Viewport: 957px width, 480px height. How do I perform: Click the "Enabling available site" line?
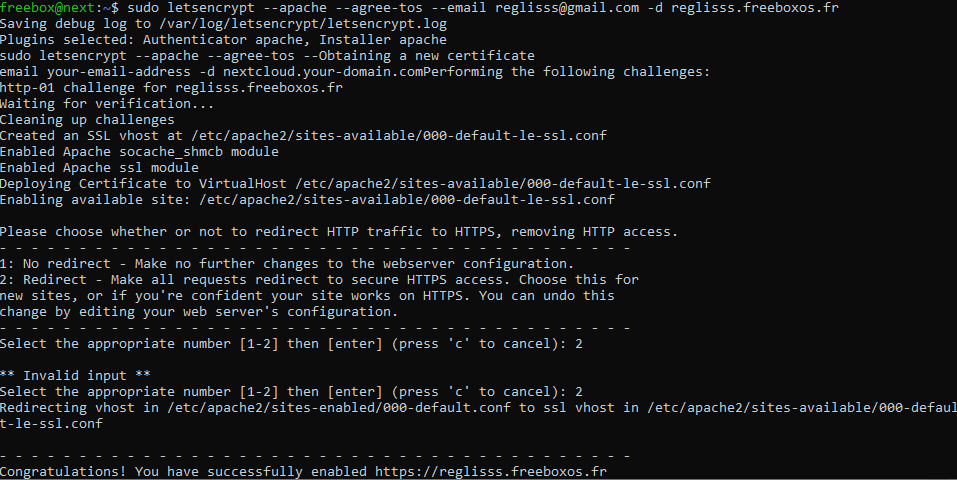tap(306, 200)
